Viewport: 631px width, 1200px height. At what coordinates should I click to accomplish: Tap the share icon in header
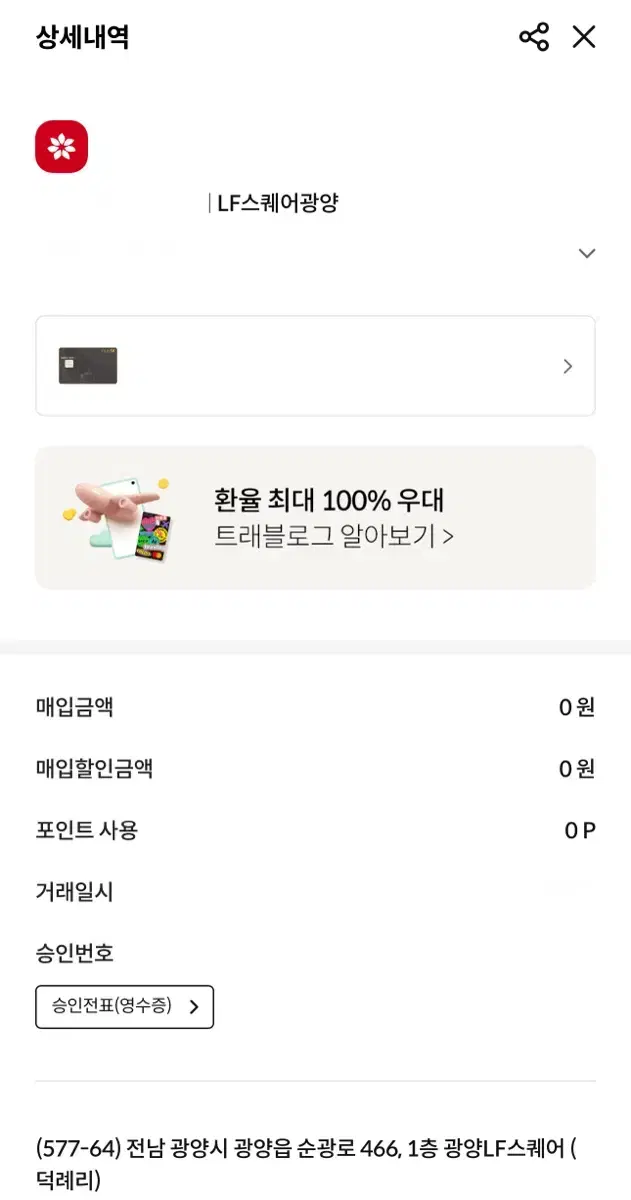click(x=534, y=38)
